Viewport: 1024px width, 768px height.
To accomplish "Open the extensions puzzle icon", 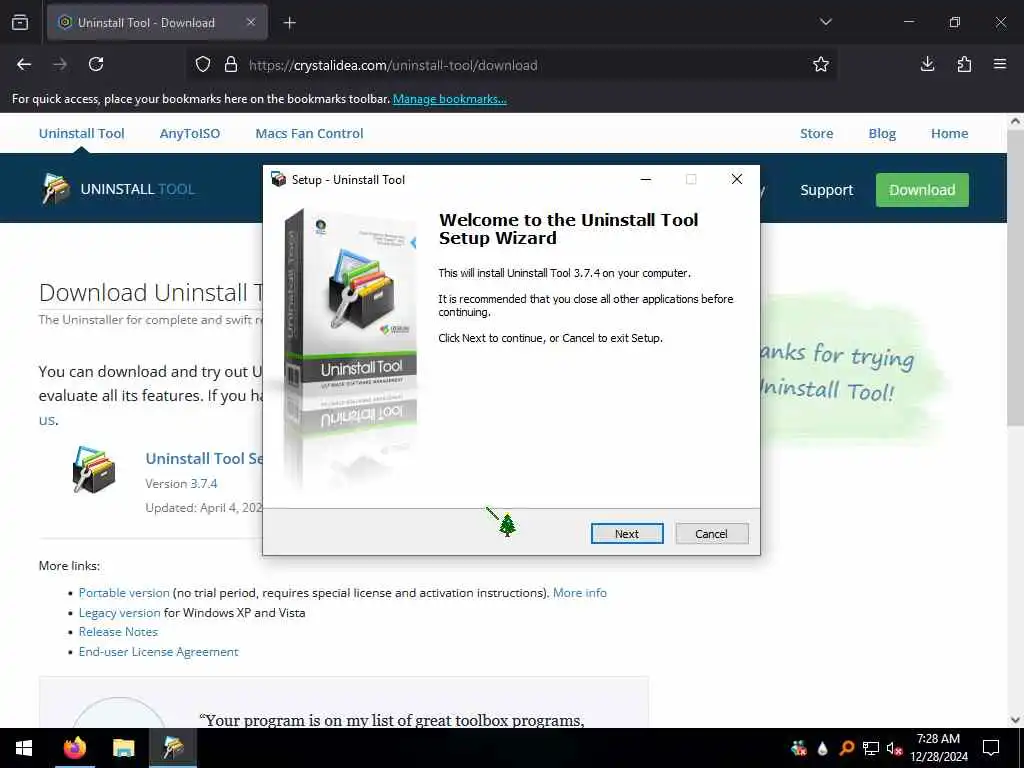I will (964, 64).
